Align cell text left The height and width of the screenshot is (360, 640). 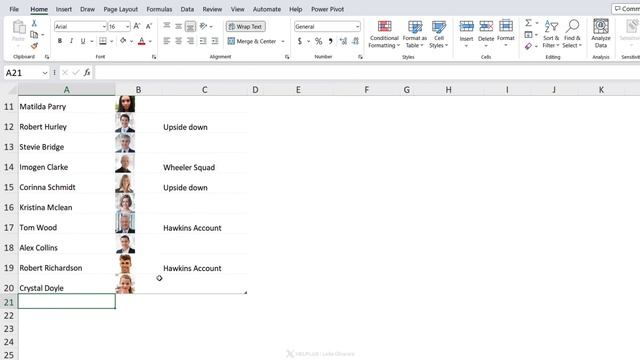(x=167, y=41)
